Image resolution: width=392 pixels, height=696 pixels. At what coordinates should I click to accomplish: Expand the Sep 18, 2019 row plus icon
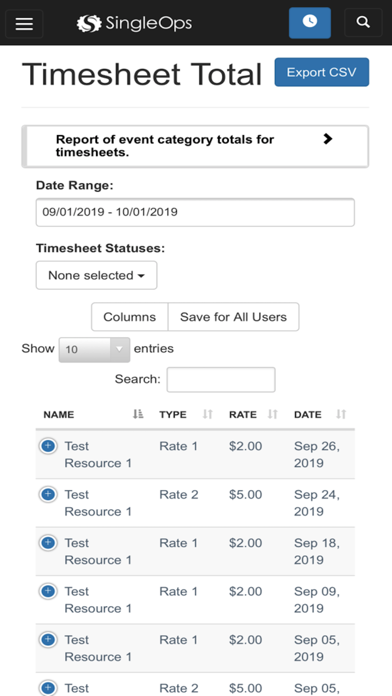pos(48,542)
